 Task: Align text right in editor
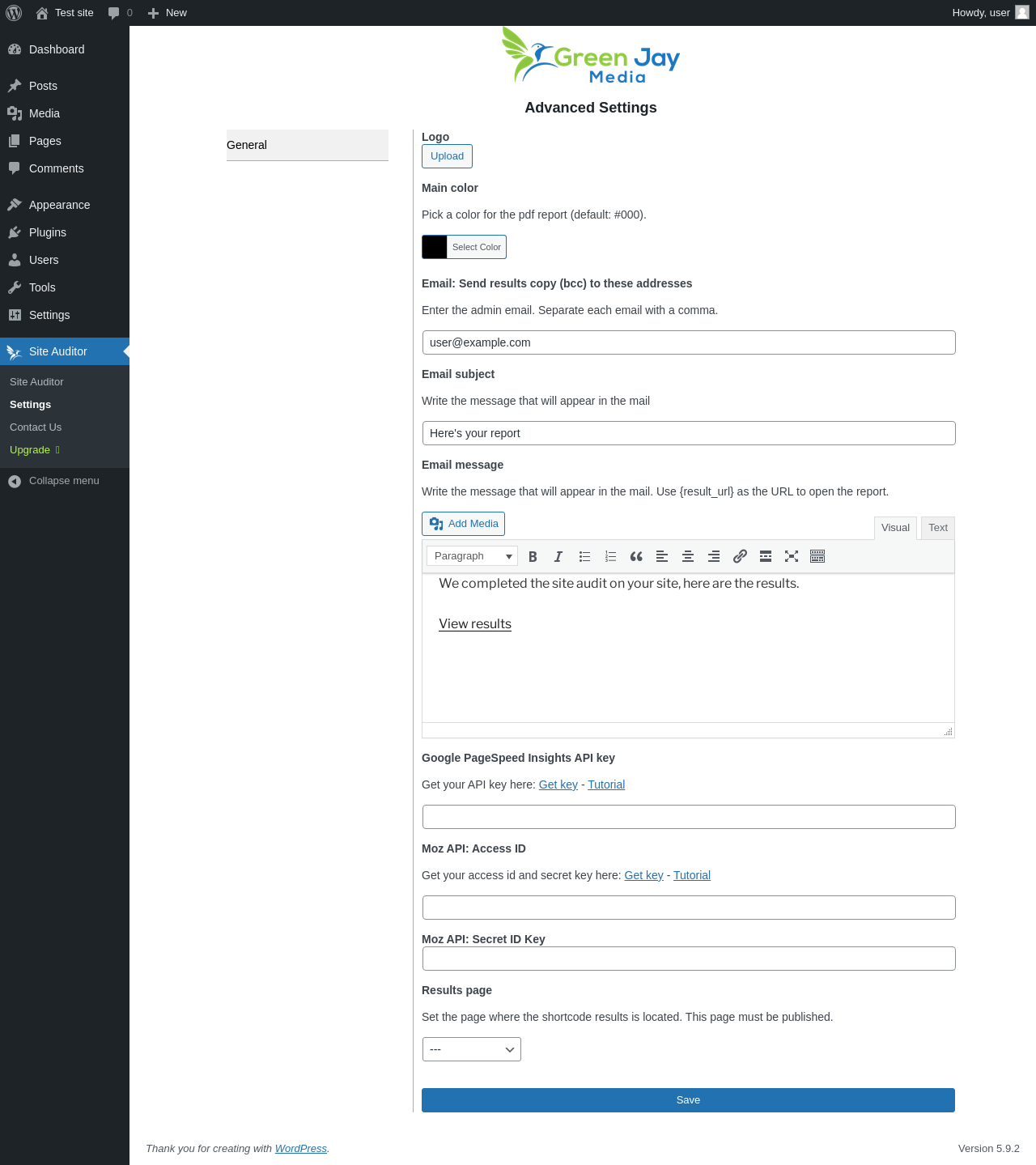click(714, 556)
